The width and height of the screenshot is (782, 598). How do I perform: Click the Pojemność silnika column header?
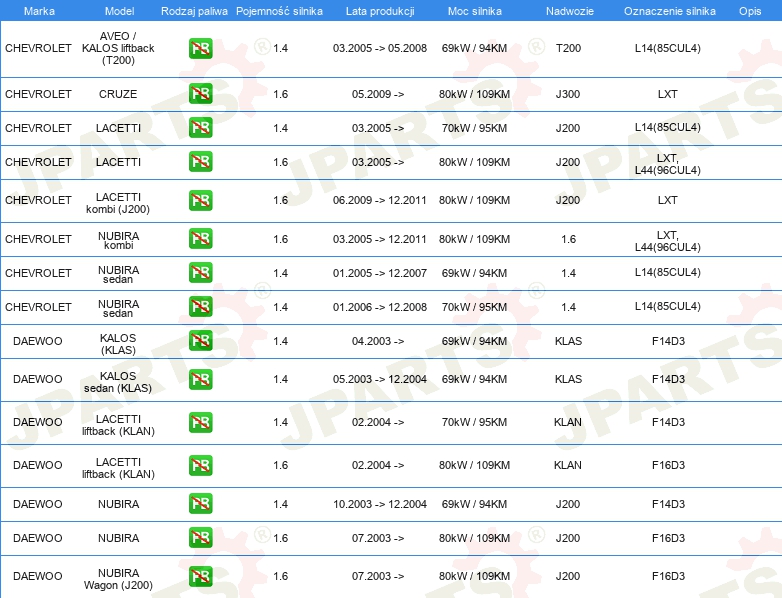tap(279, 11)
